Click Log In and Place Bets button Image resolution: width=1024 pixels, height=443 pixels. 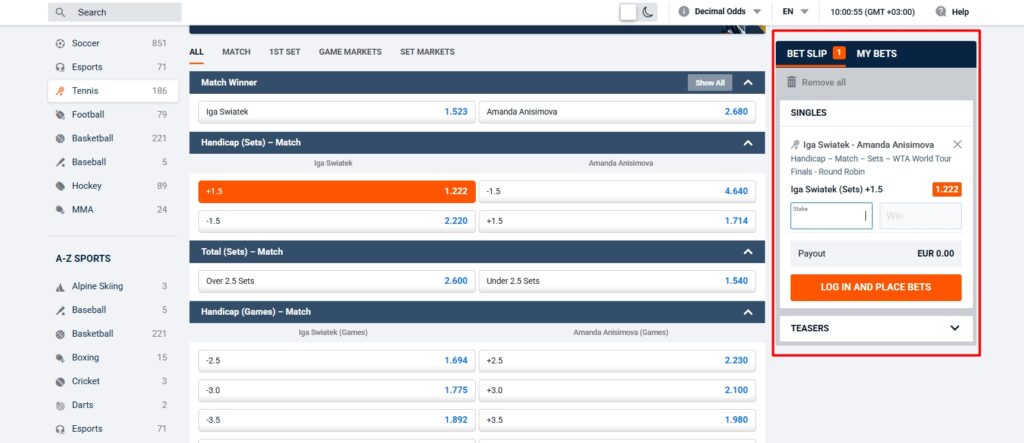tap(875, 287)
